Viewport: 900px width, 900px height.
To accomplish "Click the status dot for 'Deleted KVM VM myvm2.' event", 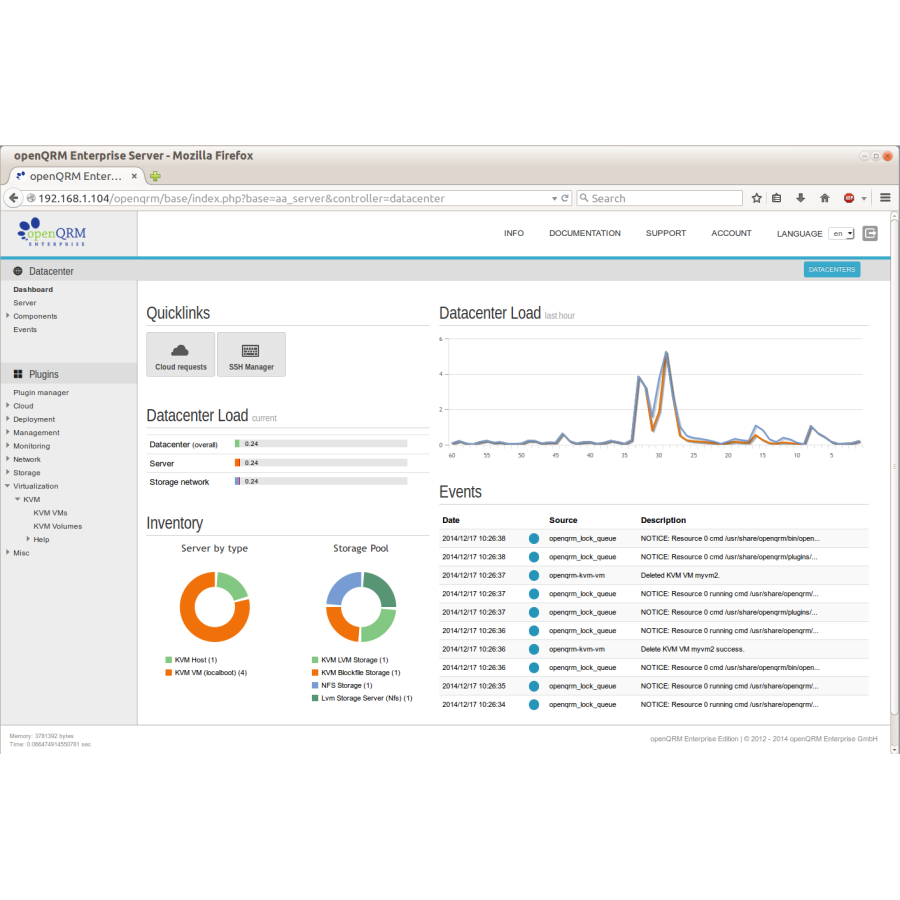I will (x=534, y=575).
